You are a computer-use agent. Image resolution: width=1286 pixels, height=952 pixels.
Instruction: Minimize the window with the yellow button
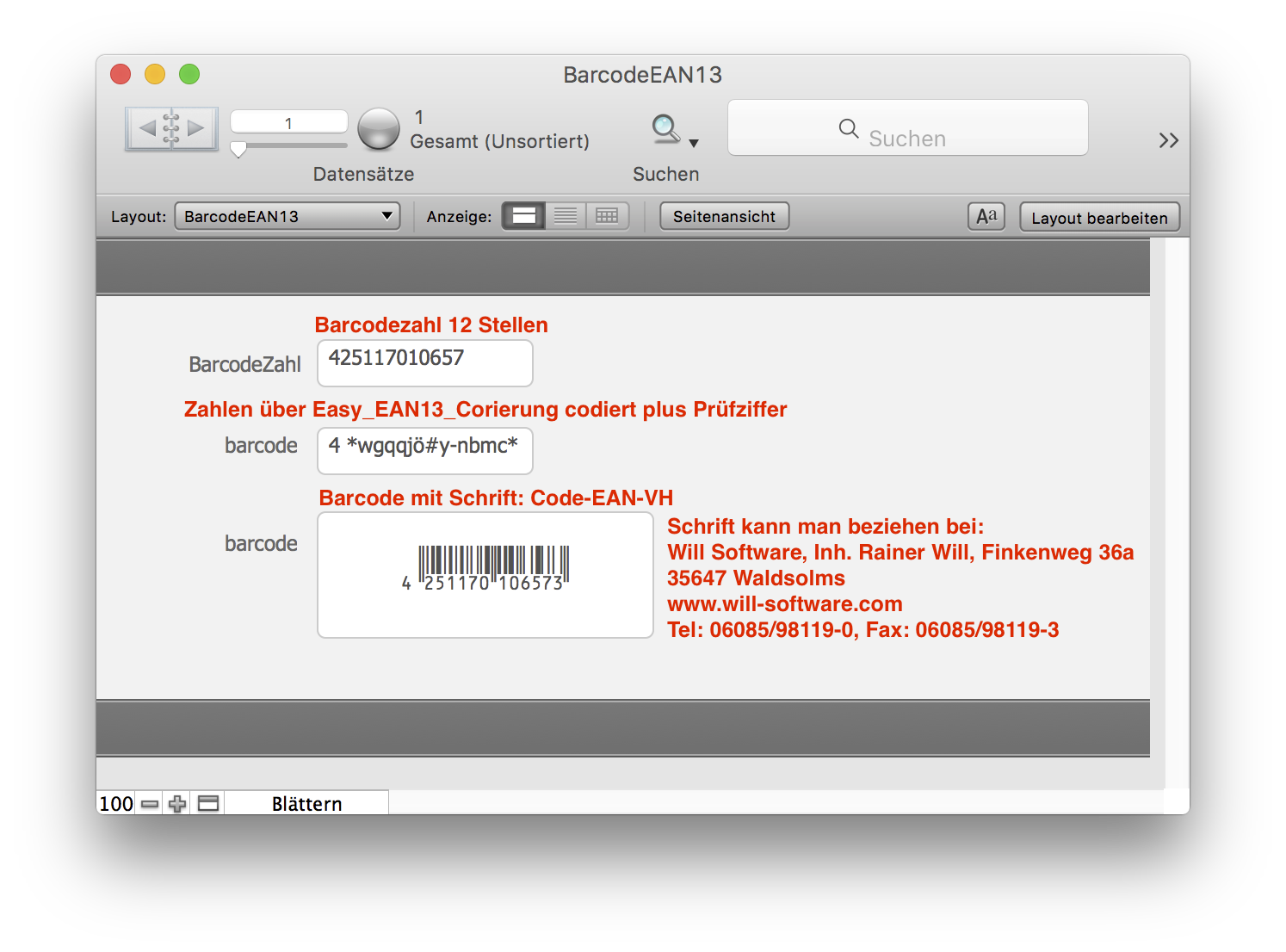tap(155, 74)
